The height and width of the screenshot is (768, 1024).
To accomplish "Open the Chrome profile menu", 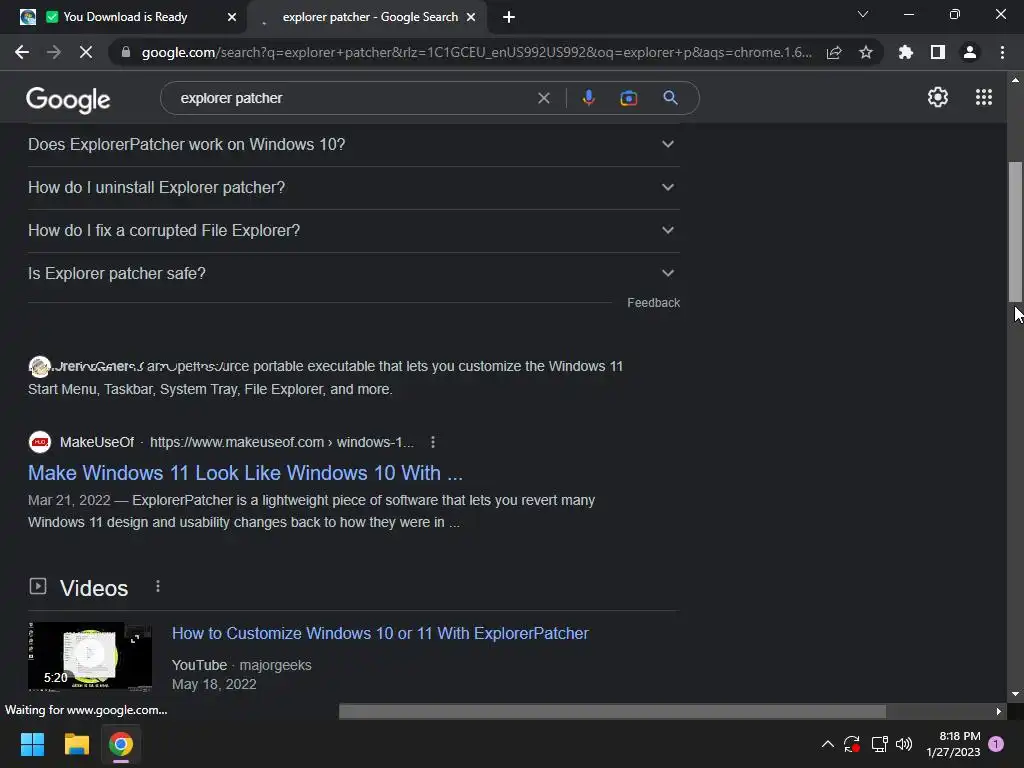I will 970,52.
